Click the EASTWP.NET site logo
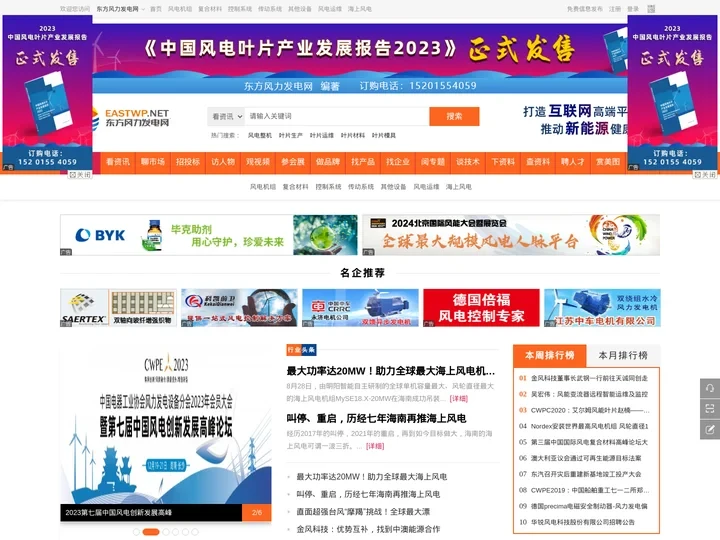This screenshot has width=720, height=540. point(131,118)
